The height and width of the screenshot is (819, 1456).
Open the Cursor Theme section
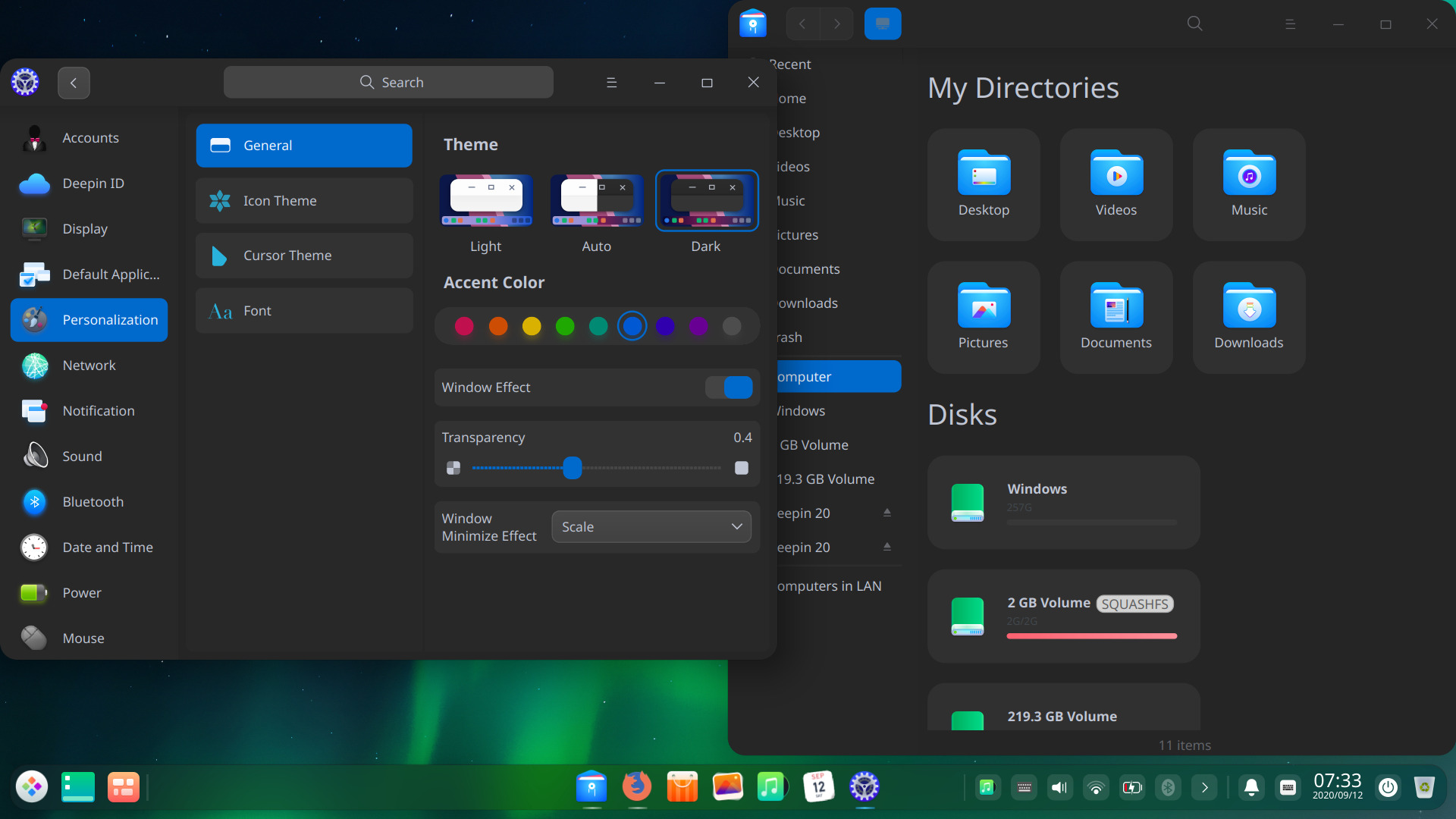(303, 256)
